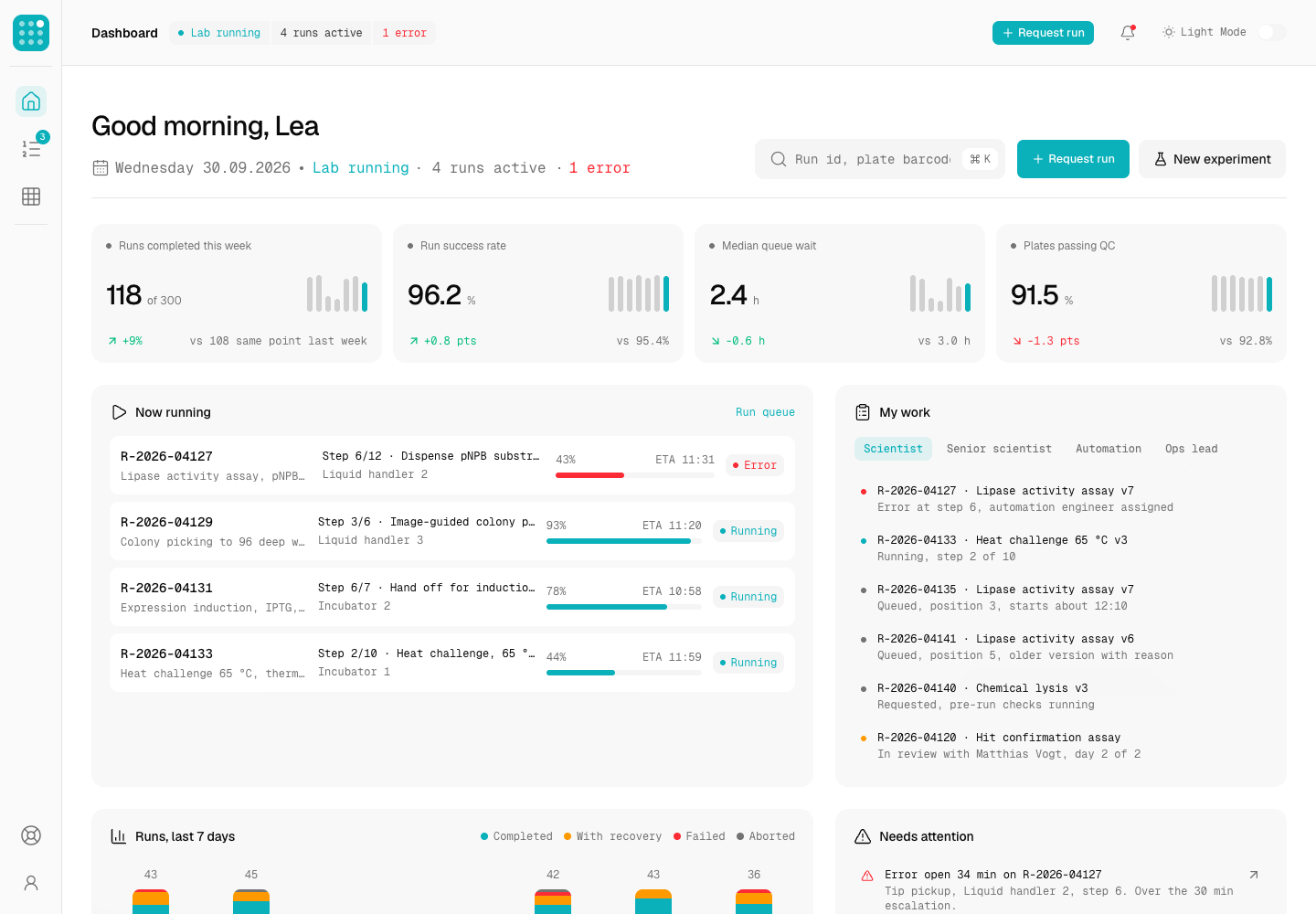Open the Home dashboard sidebar icon
Viewport: 1316px width, 914px height.
tap(31, 101)
